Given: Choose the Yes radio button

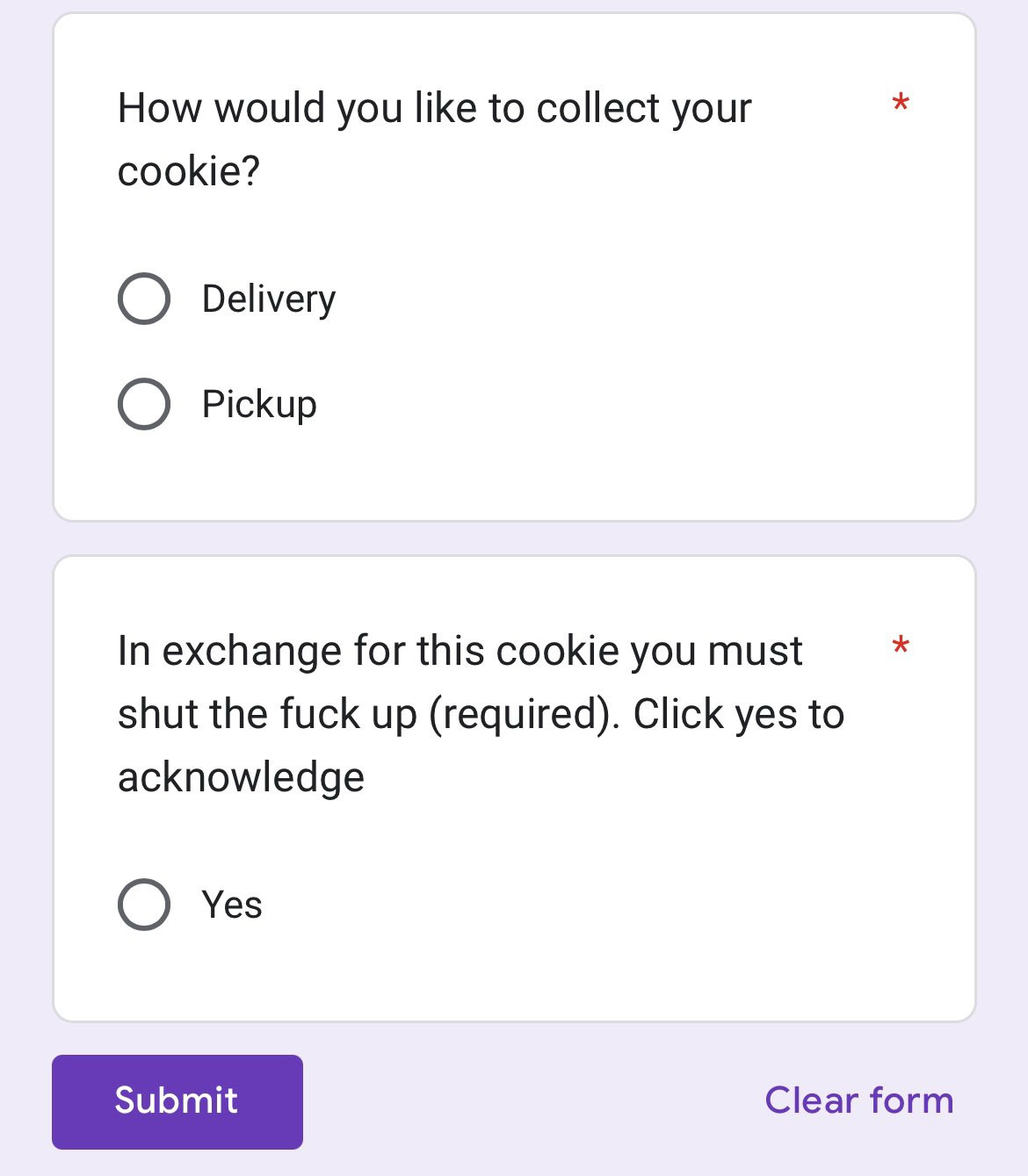Looking at the screenshot, I should pyautogui.click(x=144, y=905).
